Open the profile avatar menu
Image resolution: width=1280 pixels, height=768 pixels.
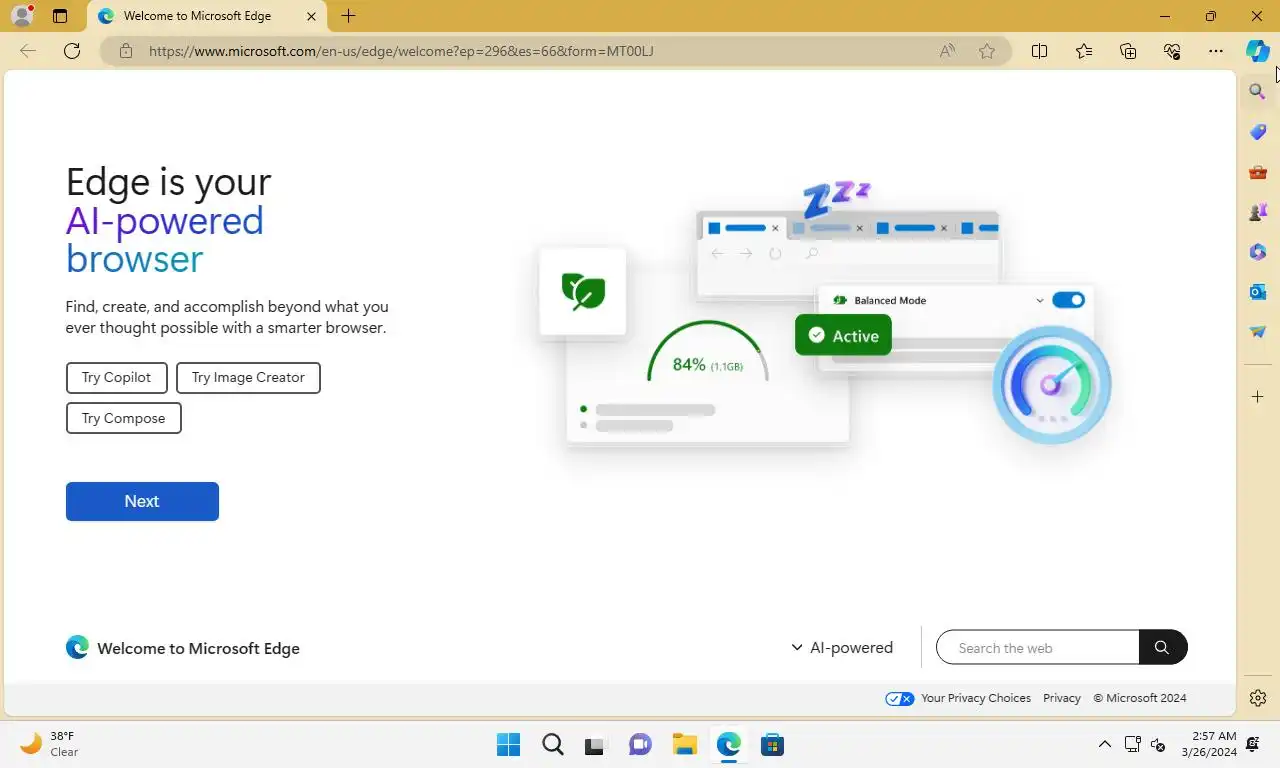click(x=22, y=16)
